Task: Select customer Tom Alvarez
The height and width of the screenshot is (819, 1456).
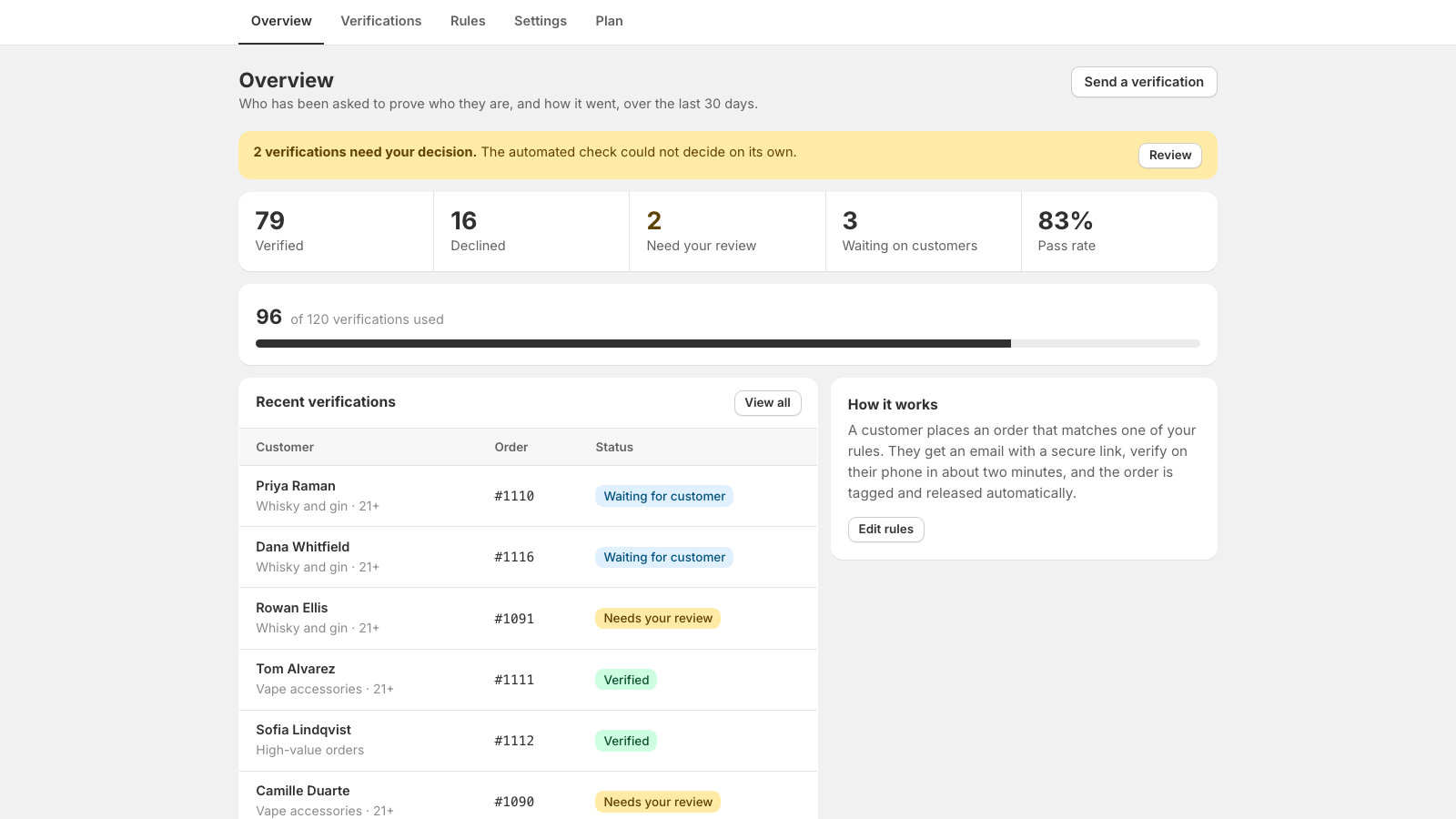Action: [x=296, y=669]
